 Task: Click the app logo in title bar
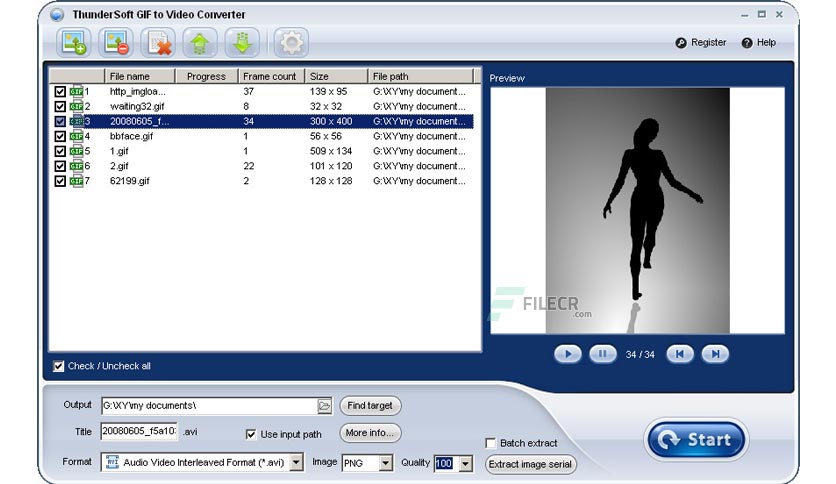(x=57, y=15)
